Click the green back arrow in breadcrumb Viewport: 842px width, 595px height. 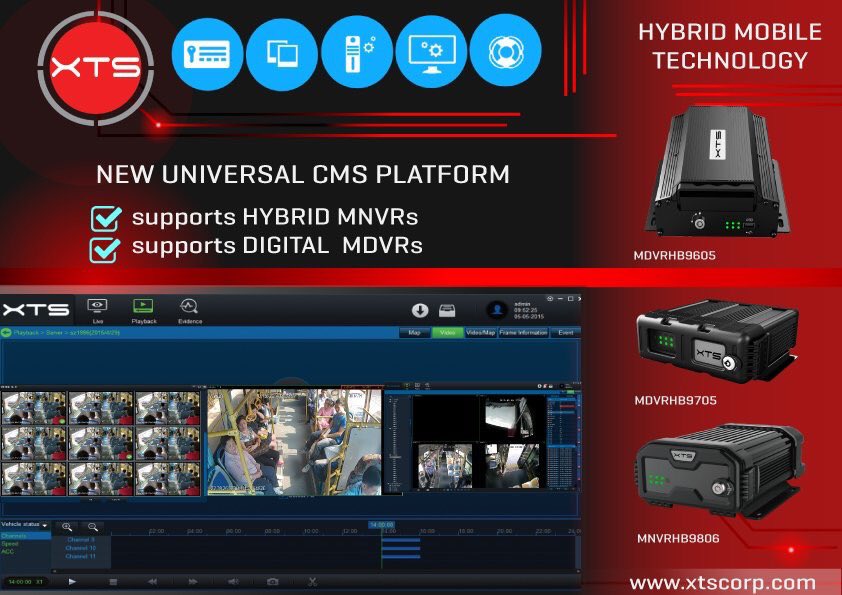[6, 333]
